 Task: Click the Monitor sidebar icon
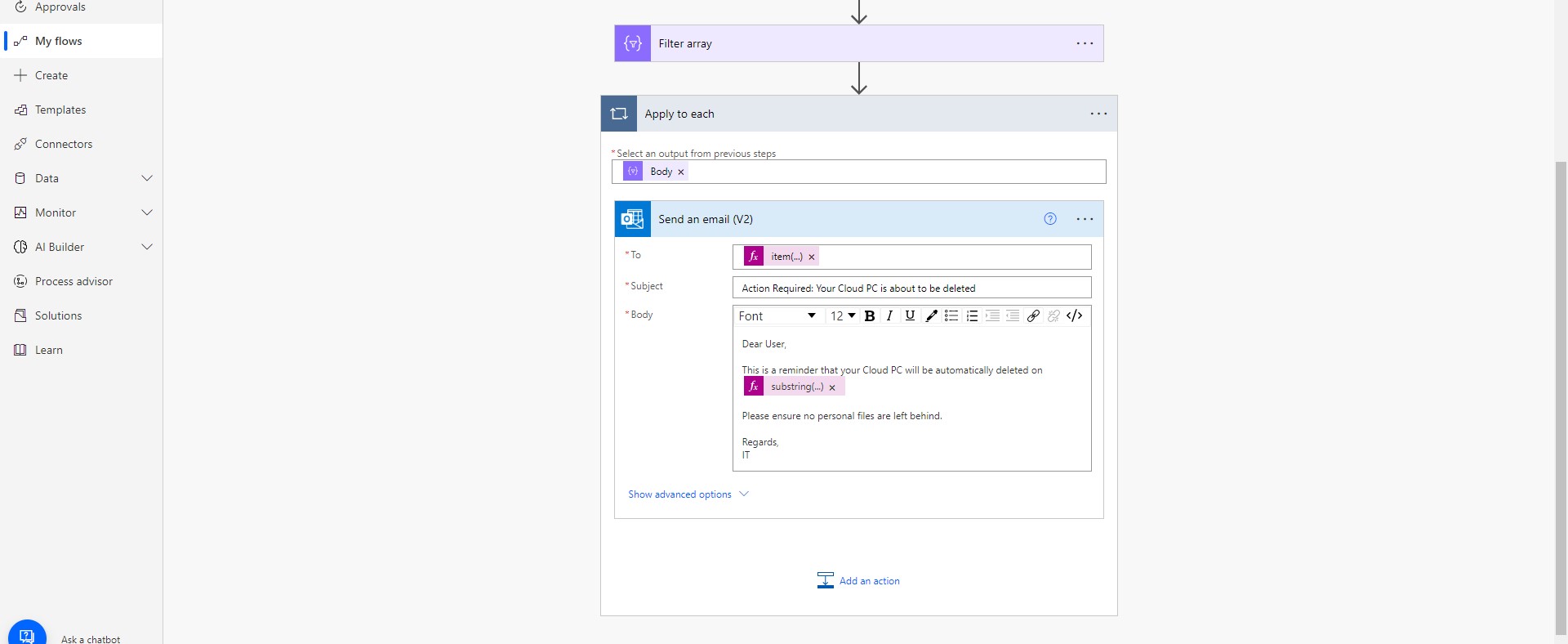pos(20,212)
